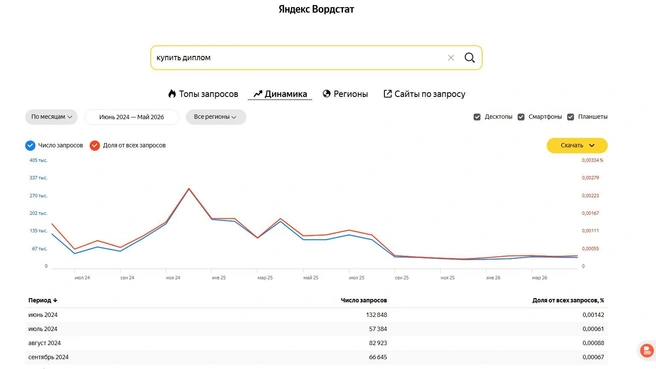Click the value 82 923 in the table

tap(378, 343)
